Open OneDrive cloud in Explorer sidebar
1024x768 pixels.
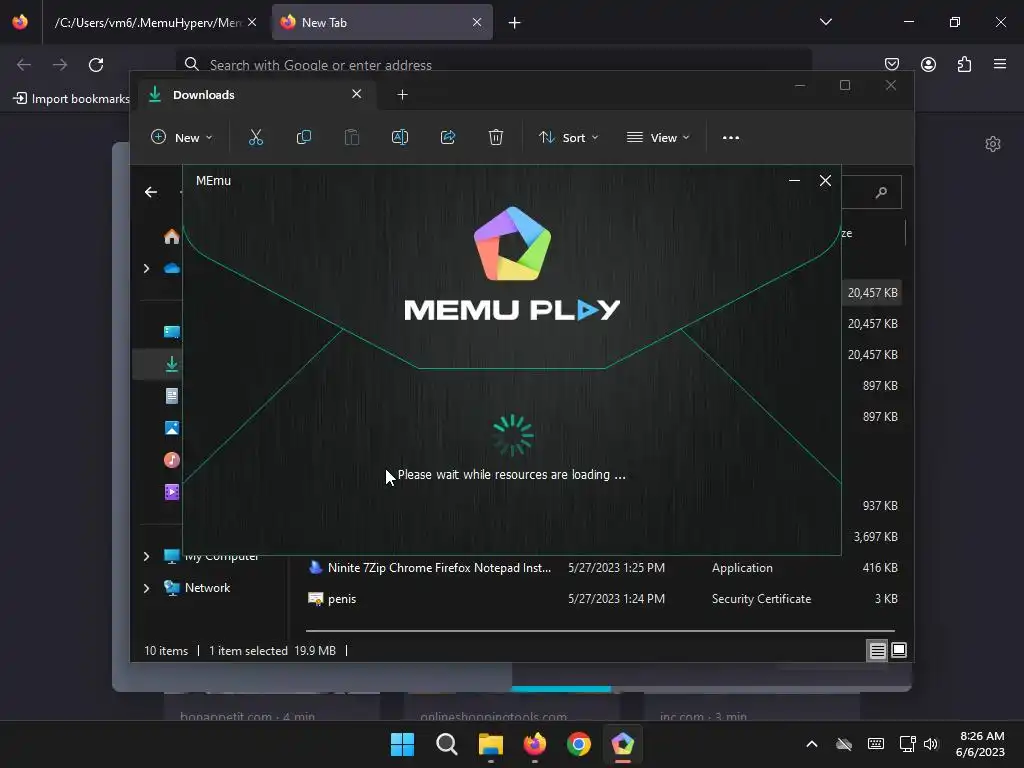tap(172, 268)
